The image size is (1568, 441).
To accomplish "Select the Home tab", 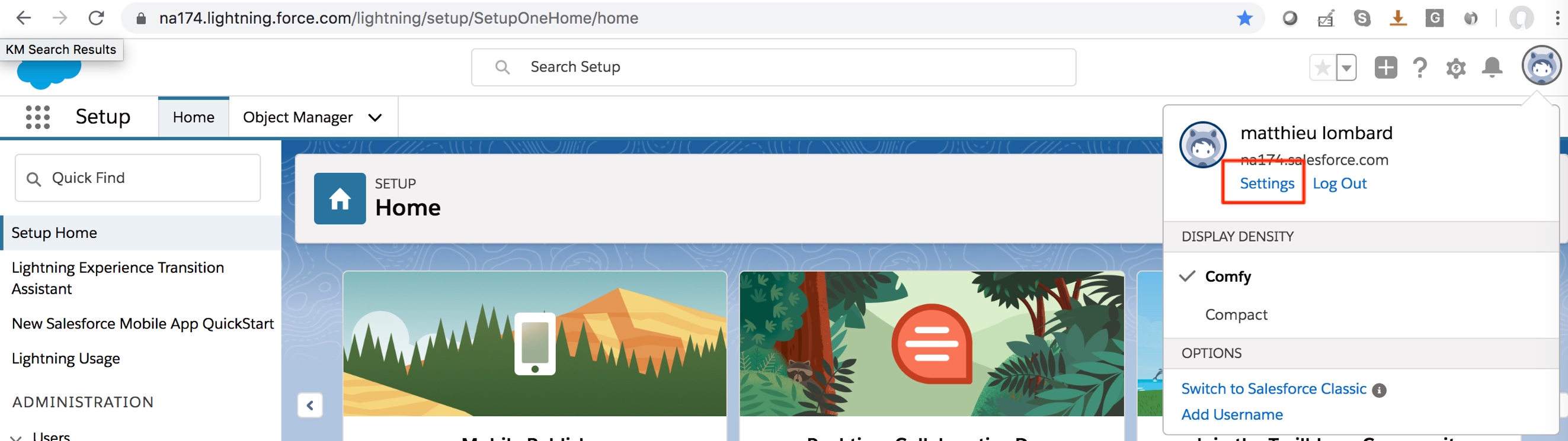I will coord(194,117).
